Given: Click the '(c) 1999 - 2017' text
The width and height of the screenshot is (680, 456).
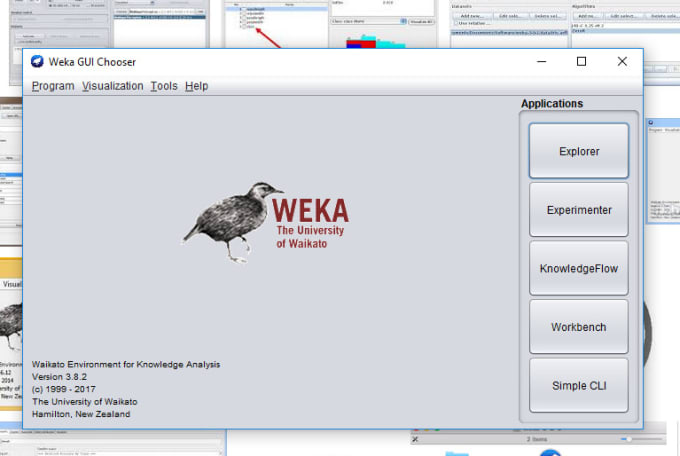Looking at the screenshot, I should tap(64, 389).
